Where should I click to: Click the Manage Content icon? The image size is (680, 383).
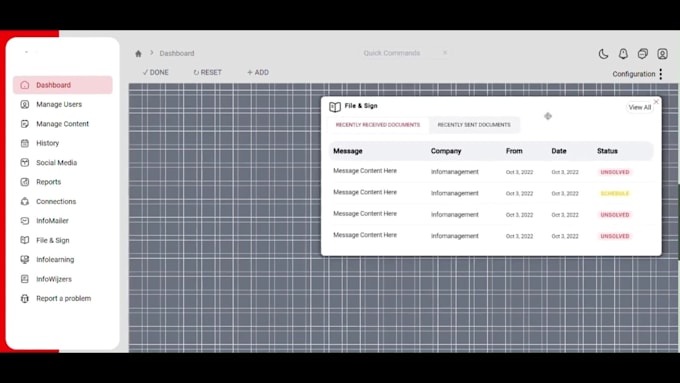(25, 124)
